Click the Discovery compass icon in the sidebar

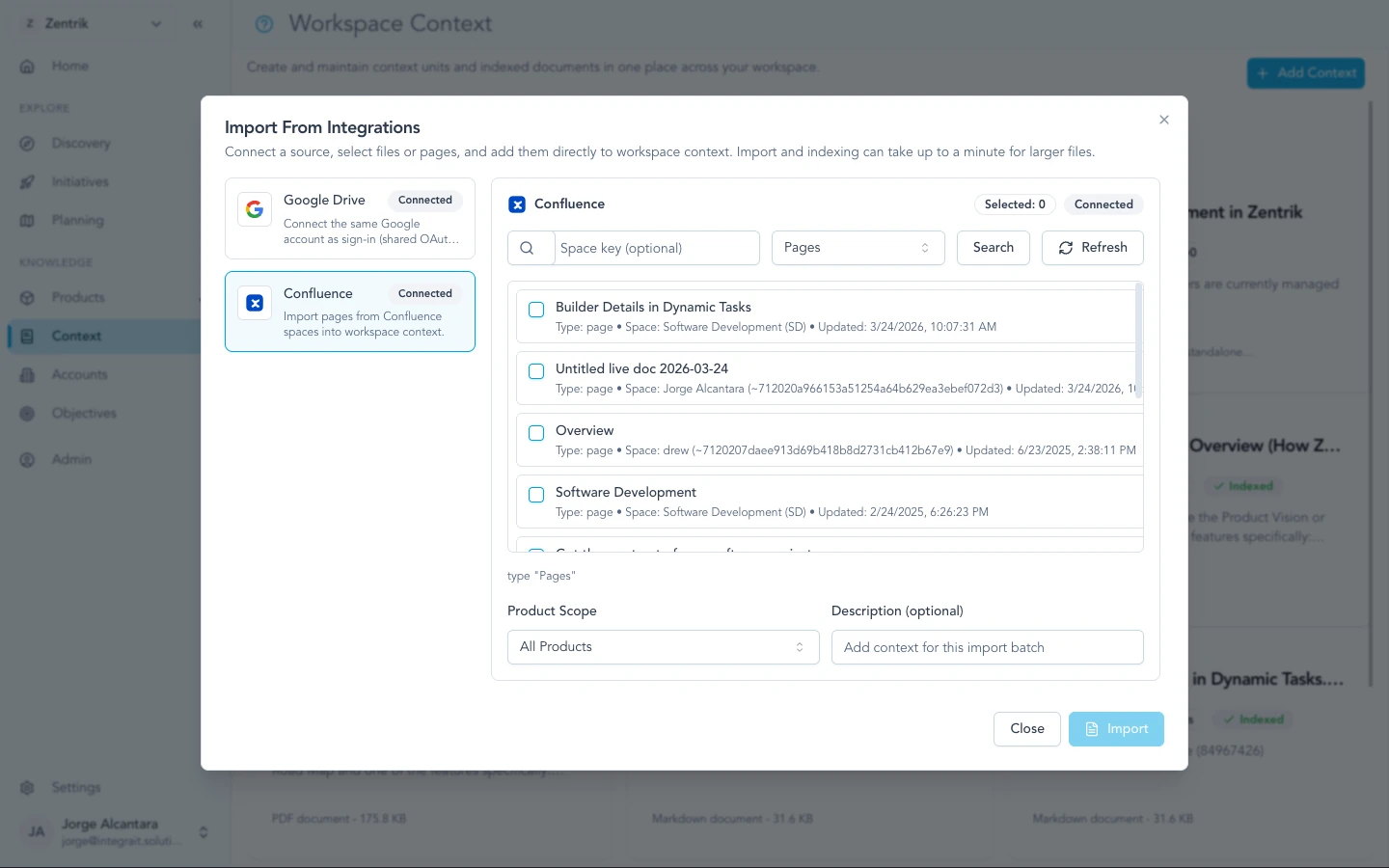(x=27, y=143)
